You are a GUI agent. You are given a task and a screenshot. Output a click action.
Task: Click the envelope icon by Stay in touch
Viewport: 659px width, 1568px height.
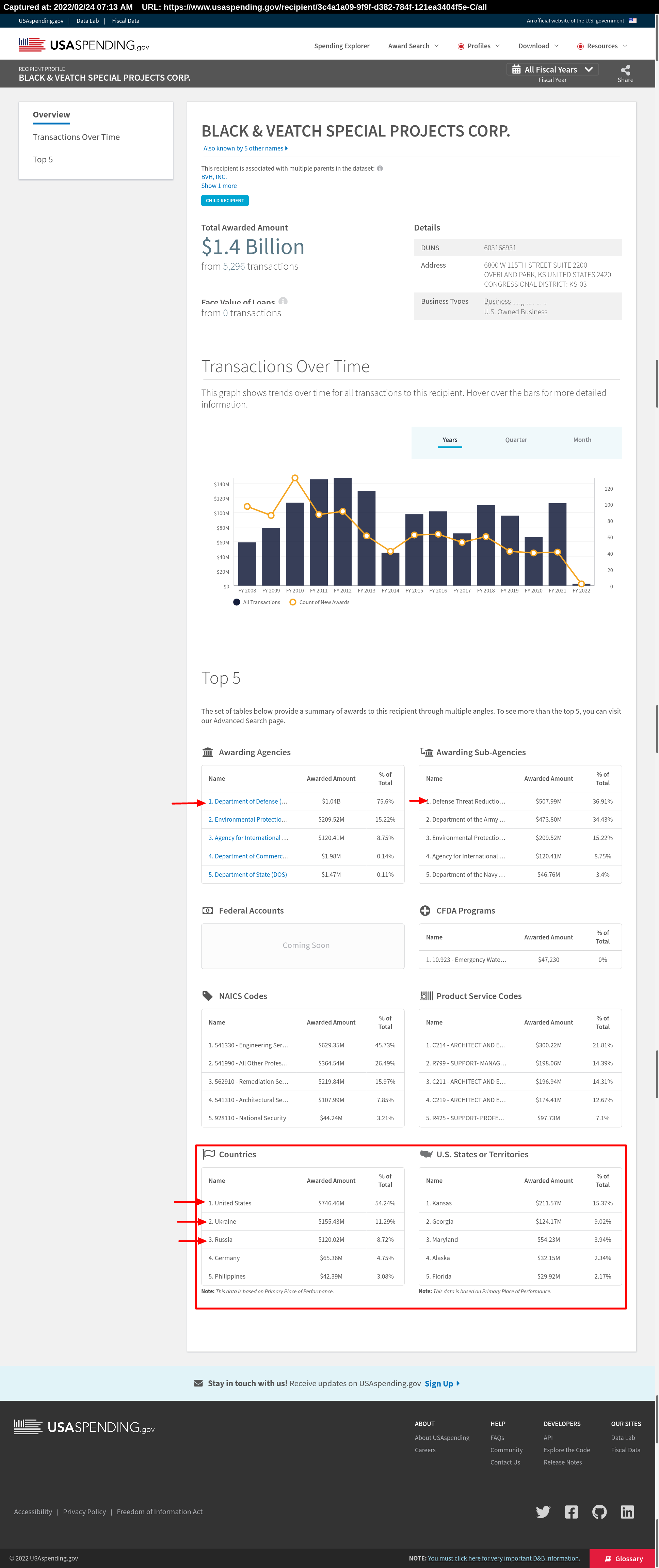(198, 1383)
